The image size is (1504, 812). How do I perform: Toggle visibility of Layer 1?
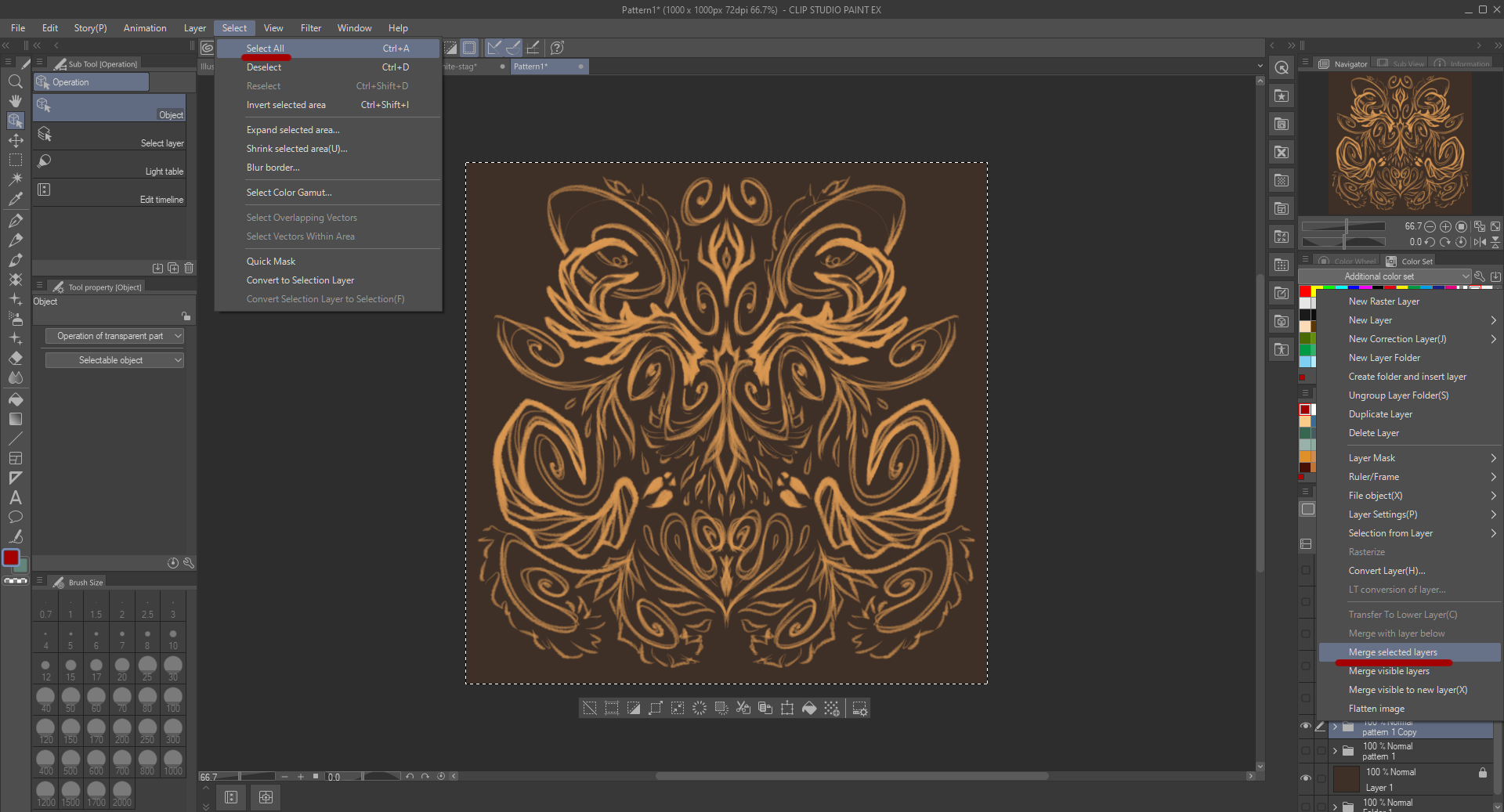coord(1305,778)
